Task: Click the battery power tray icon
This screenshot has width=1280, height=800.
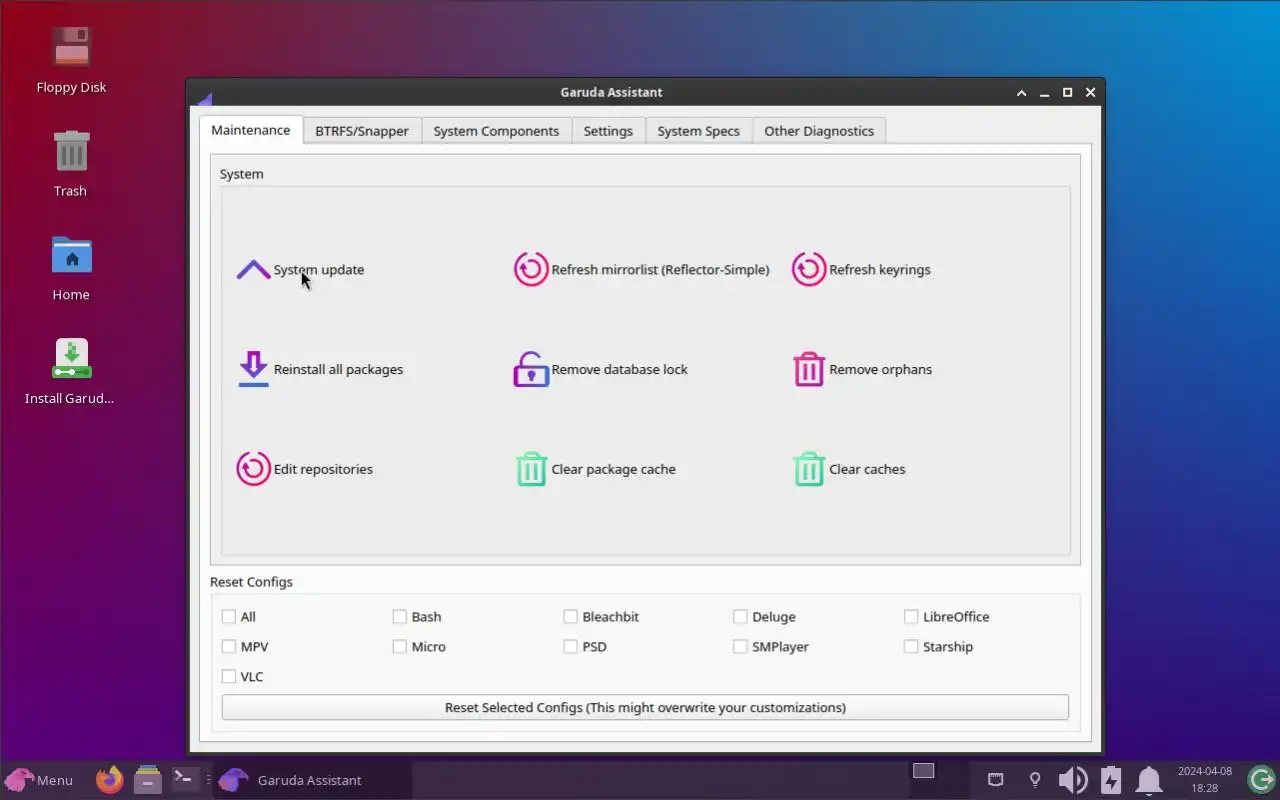Action: click(x=1111, y=780)
